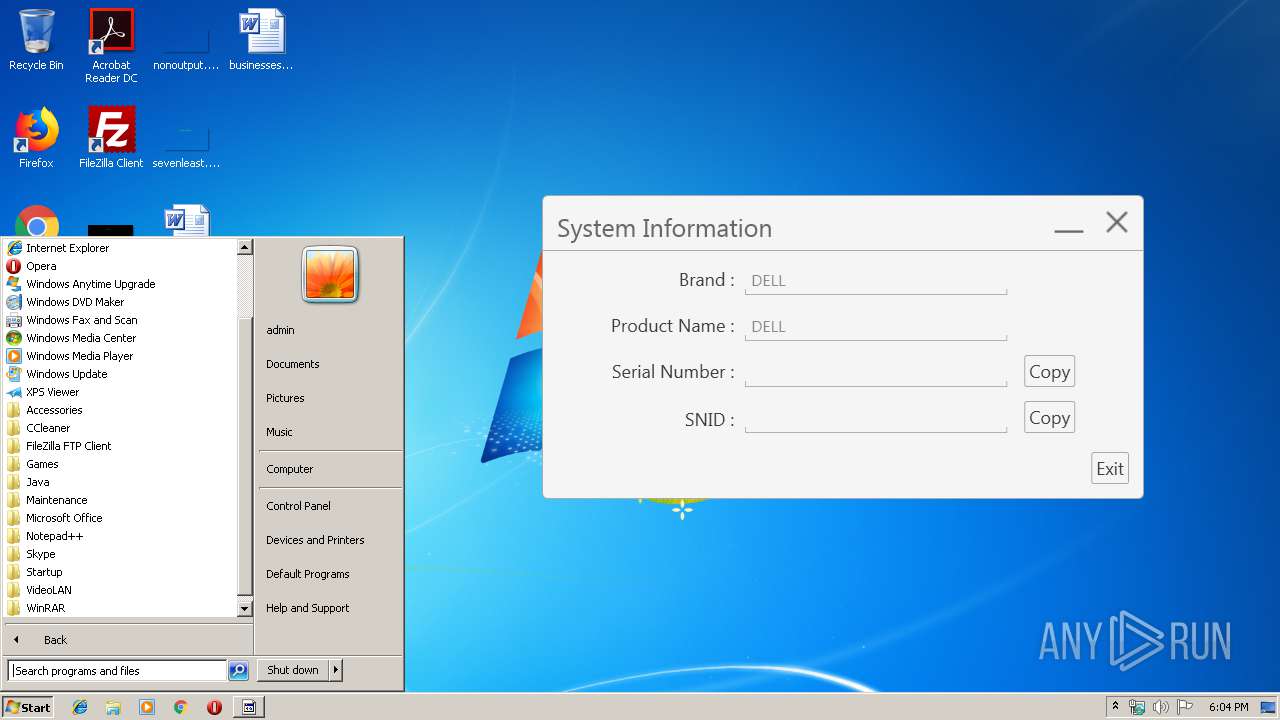The image size is (1280, 720).
Task: Click the admin user picture in Start menu
Action: (330, 274)
